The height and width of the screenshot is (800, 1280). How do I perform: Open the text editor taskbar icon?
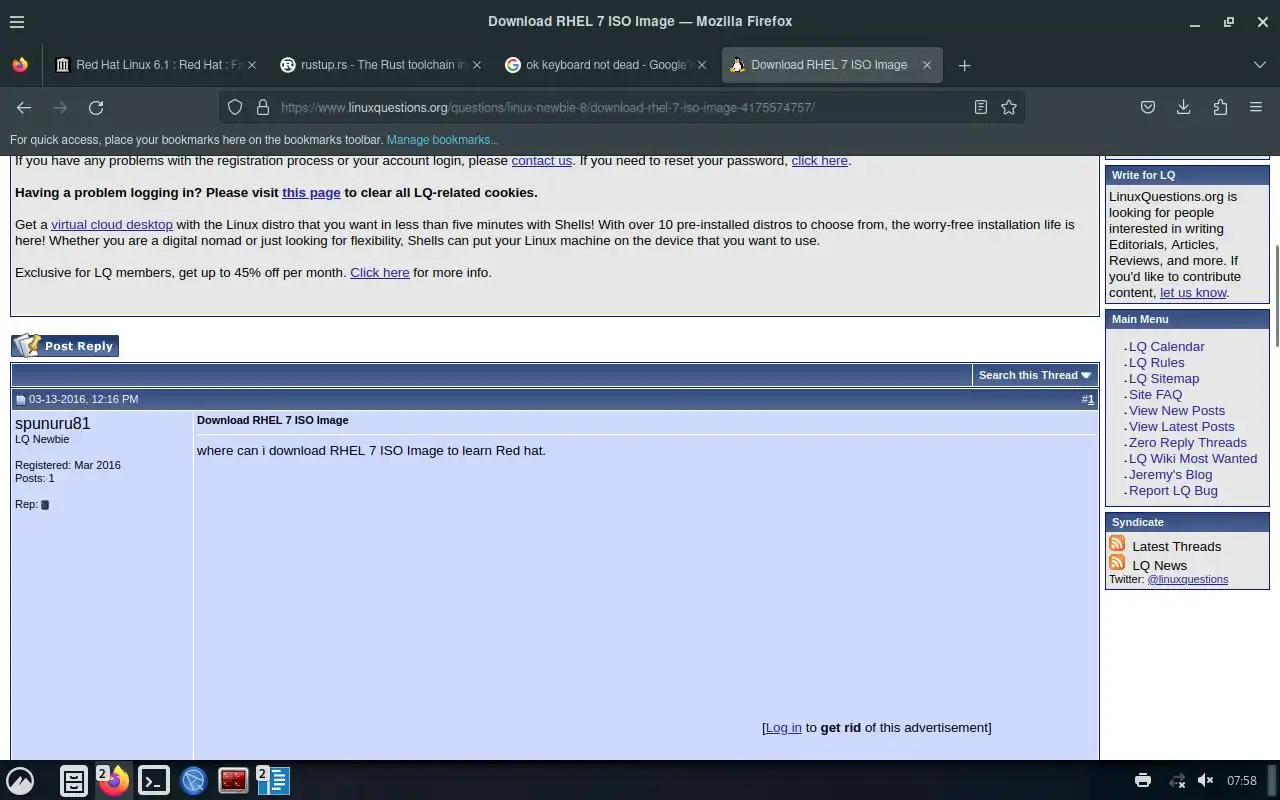pos(274,780)
